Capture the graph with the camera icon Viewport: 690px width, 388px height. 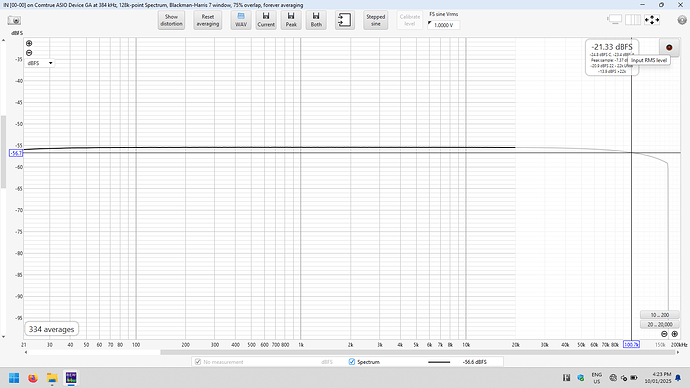point(14,21)
